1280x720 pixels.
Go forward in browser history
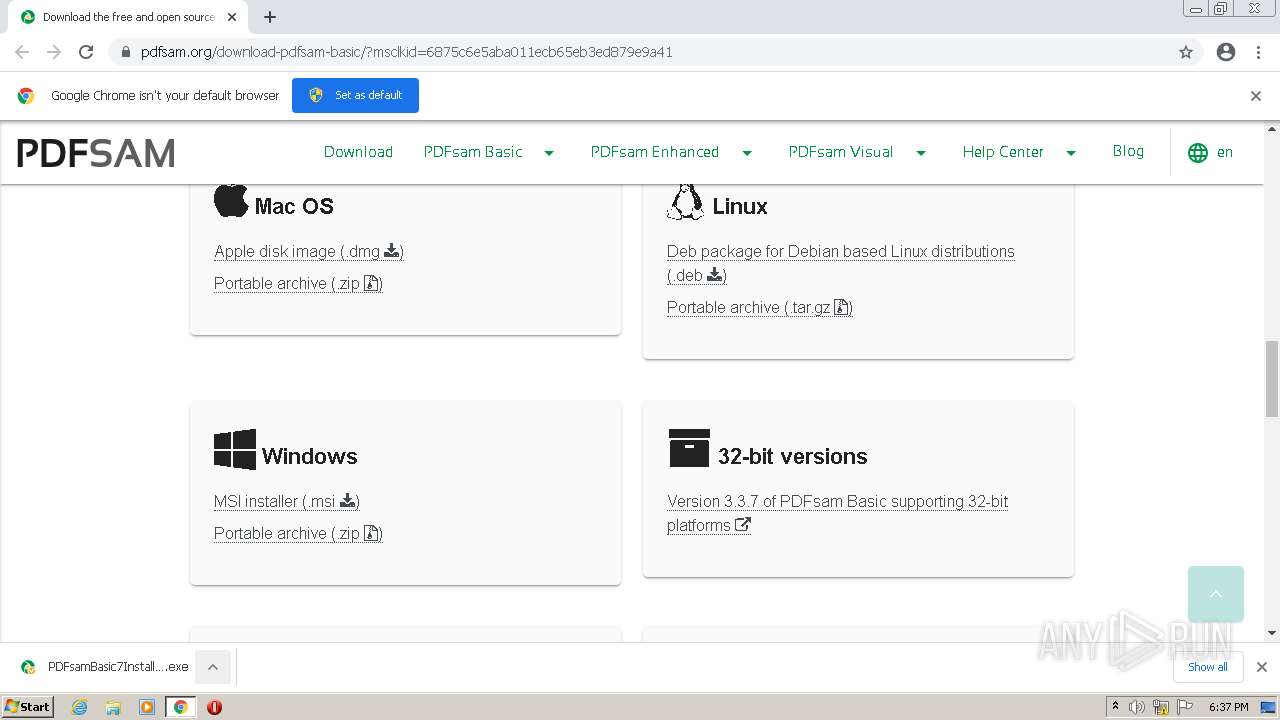(x=54, y=52)
